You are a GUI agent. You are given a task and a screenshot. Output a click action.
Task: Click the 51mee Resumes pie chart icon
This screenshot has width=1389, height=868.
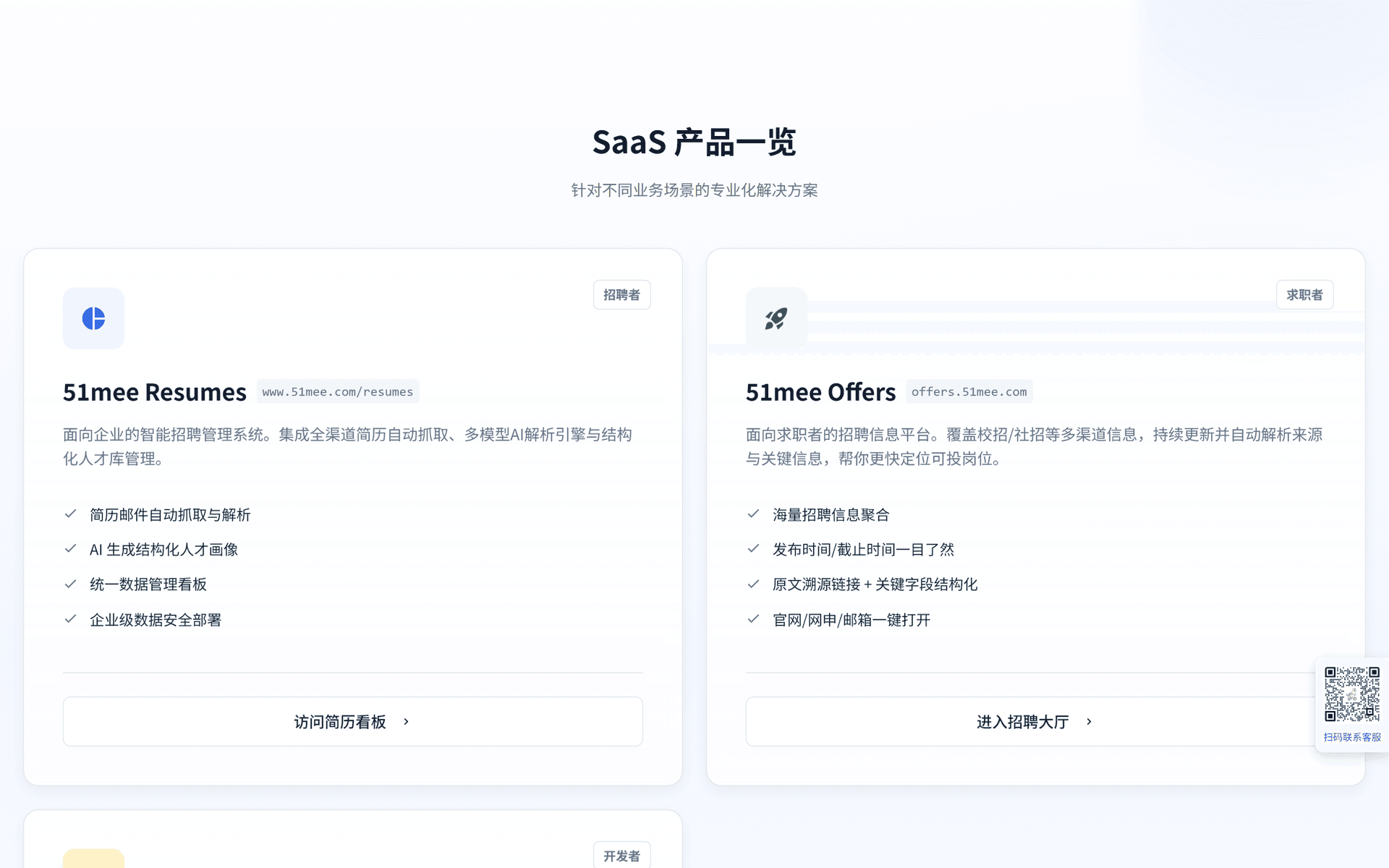93,318
